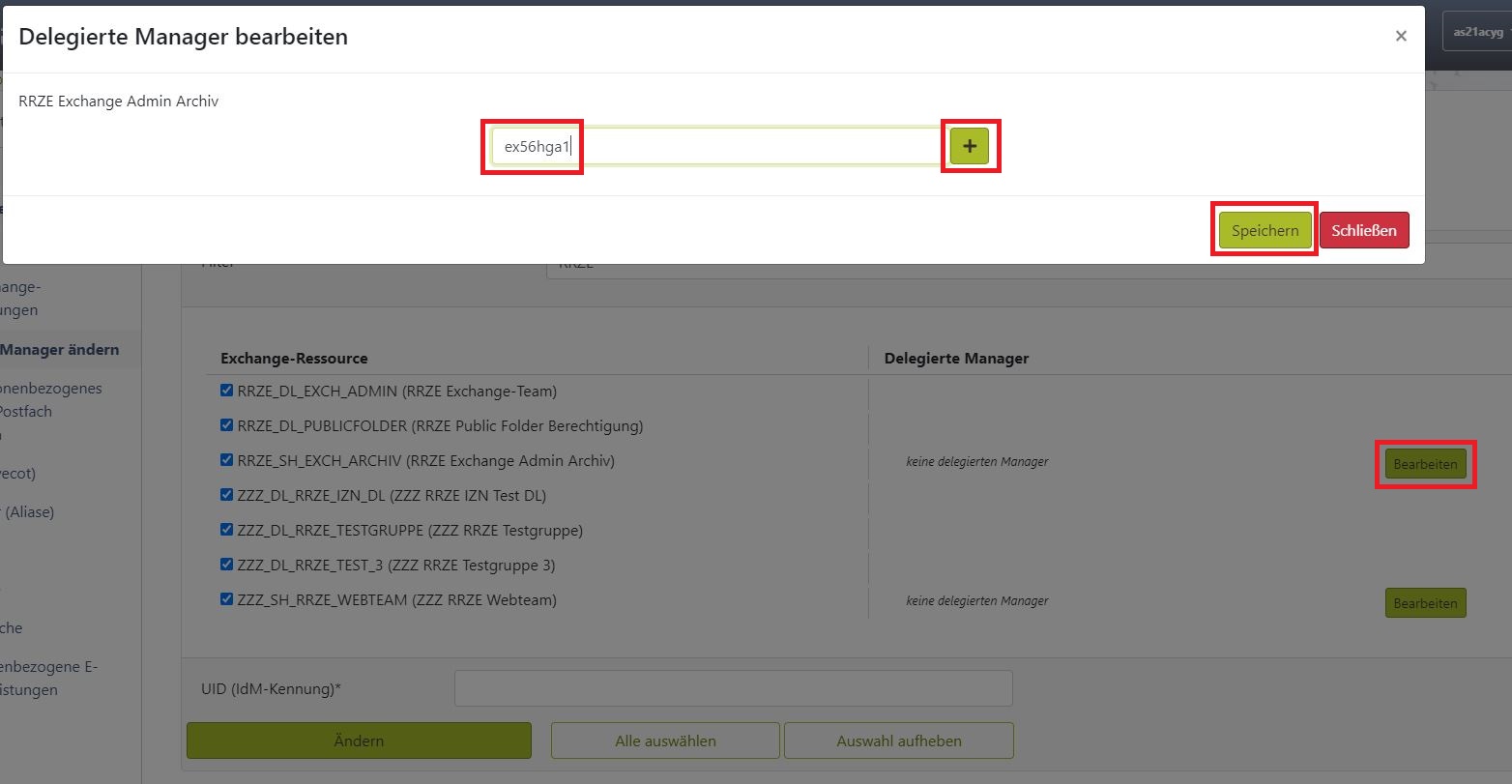The image size is (1512, 784).
Task: Click Bearbeiten for RRZE Exchange Admin Archiv
Action: click(x=1425, y=464)
